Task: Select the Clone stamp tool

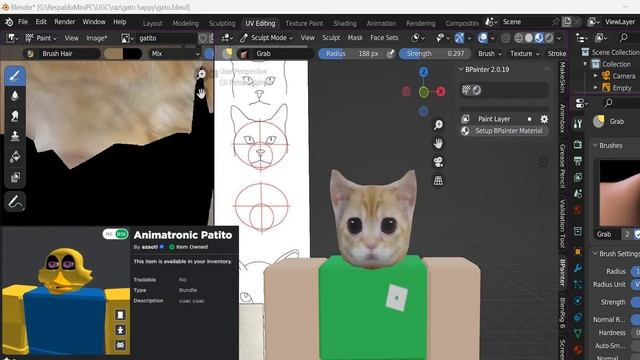Action: coord(15,136)
